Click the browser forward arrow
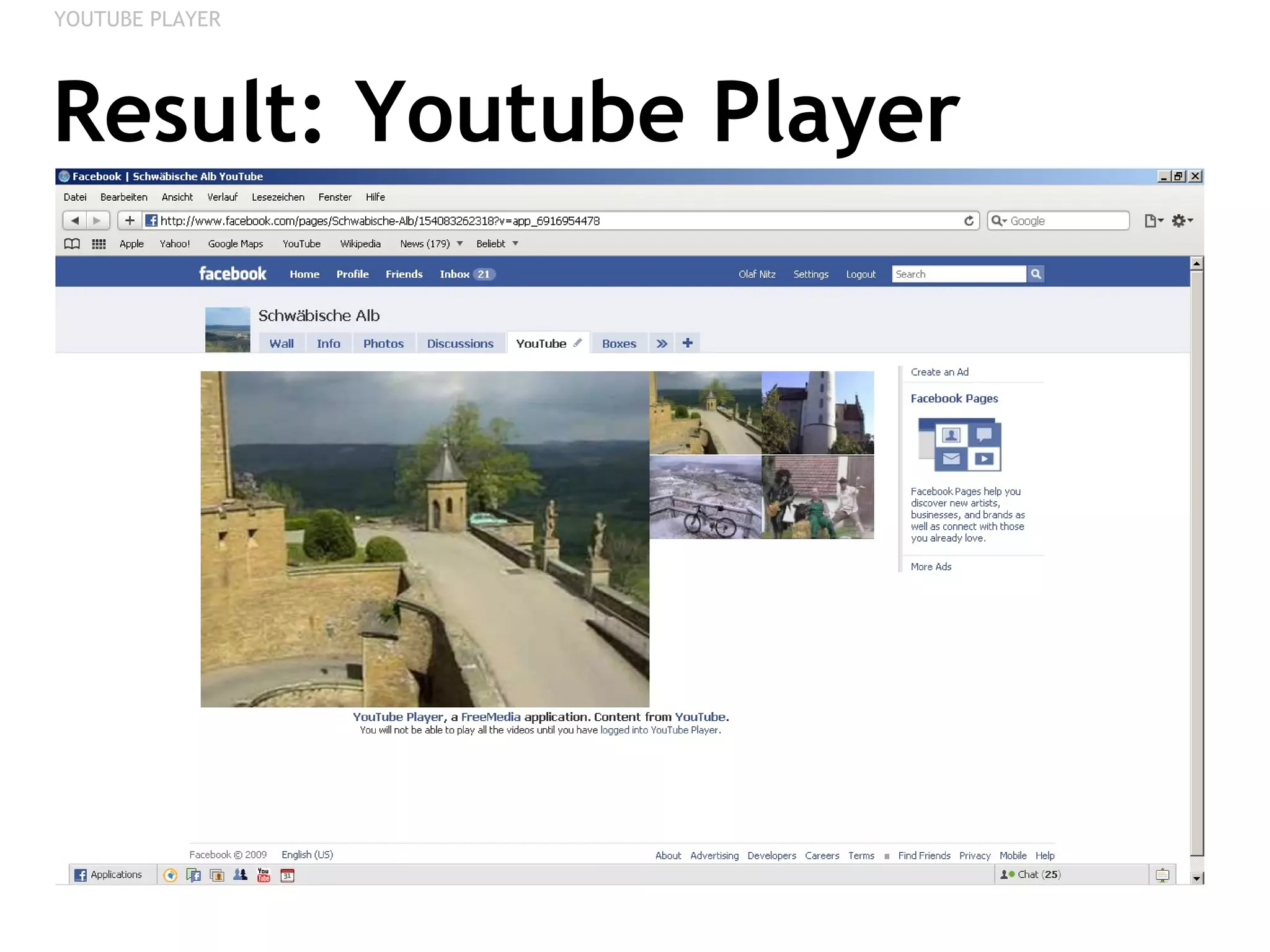The image size is (1270, 952). (97, 221)
